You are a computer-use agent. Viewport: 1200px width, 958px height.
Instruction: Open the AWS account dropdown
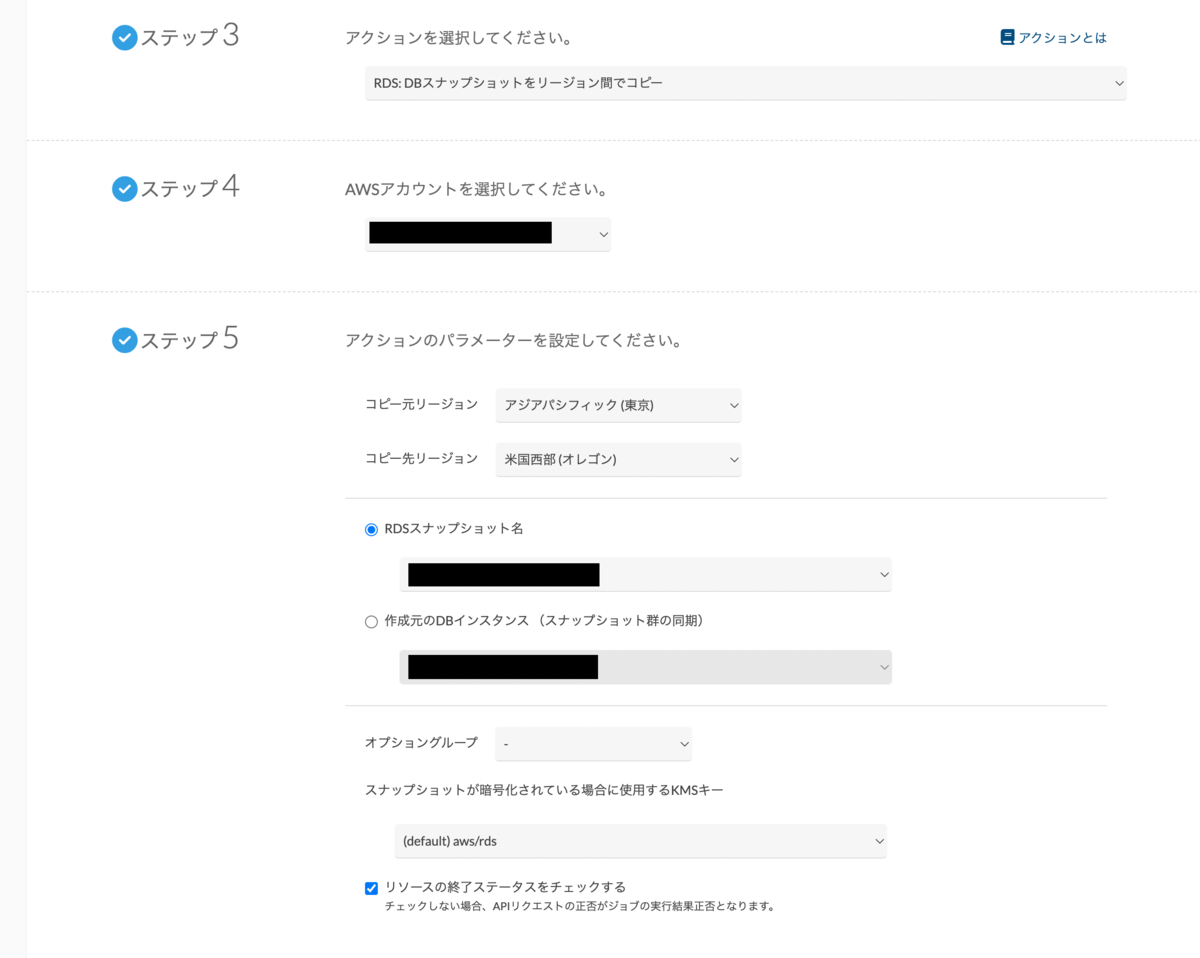pos(488,234)
